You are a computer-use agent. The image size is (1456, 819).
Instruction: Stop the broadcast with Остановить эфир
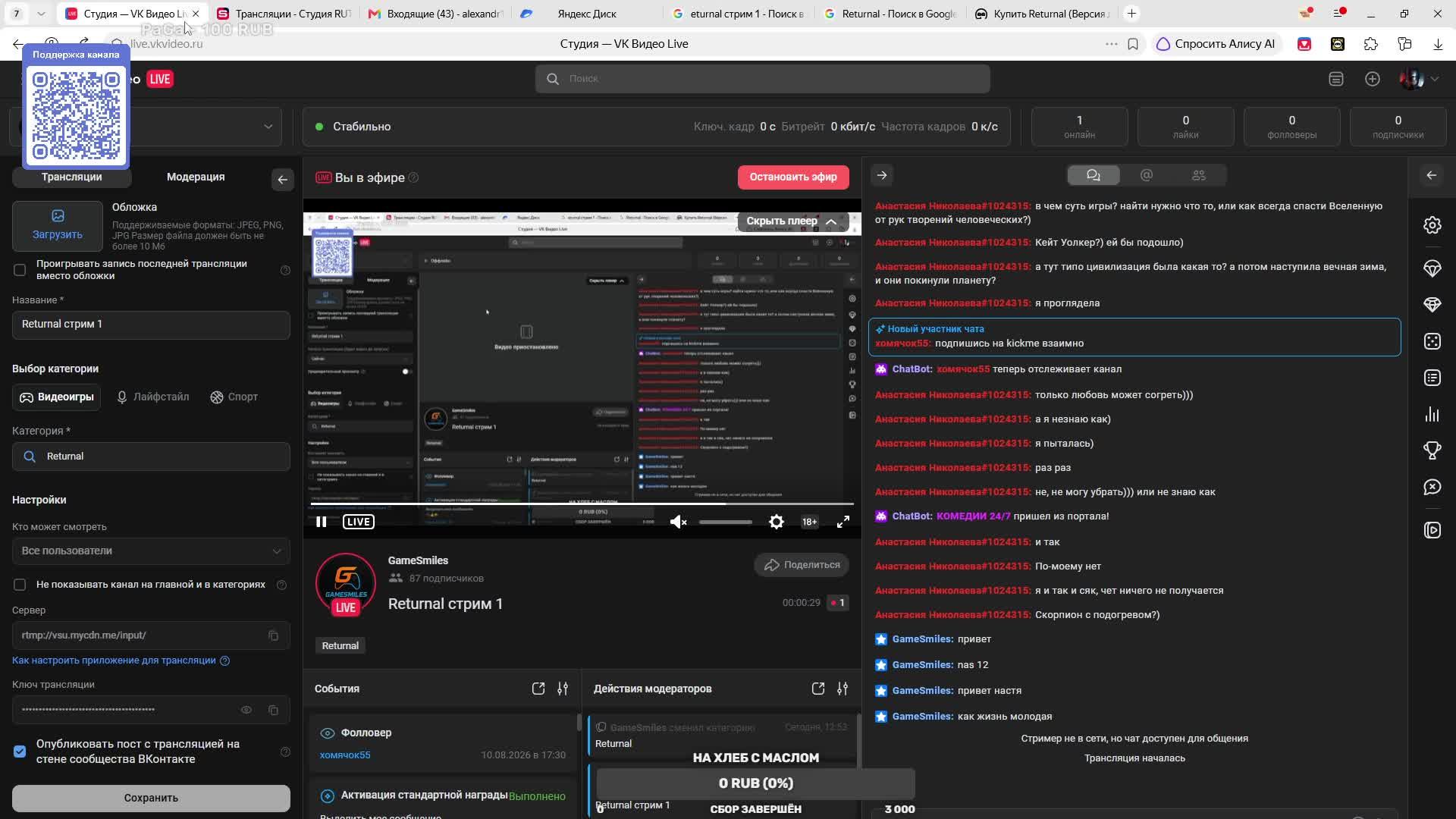pyautogui.click(x=793, y=177)
